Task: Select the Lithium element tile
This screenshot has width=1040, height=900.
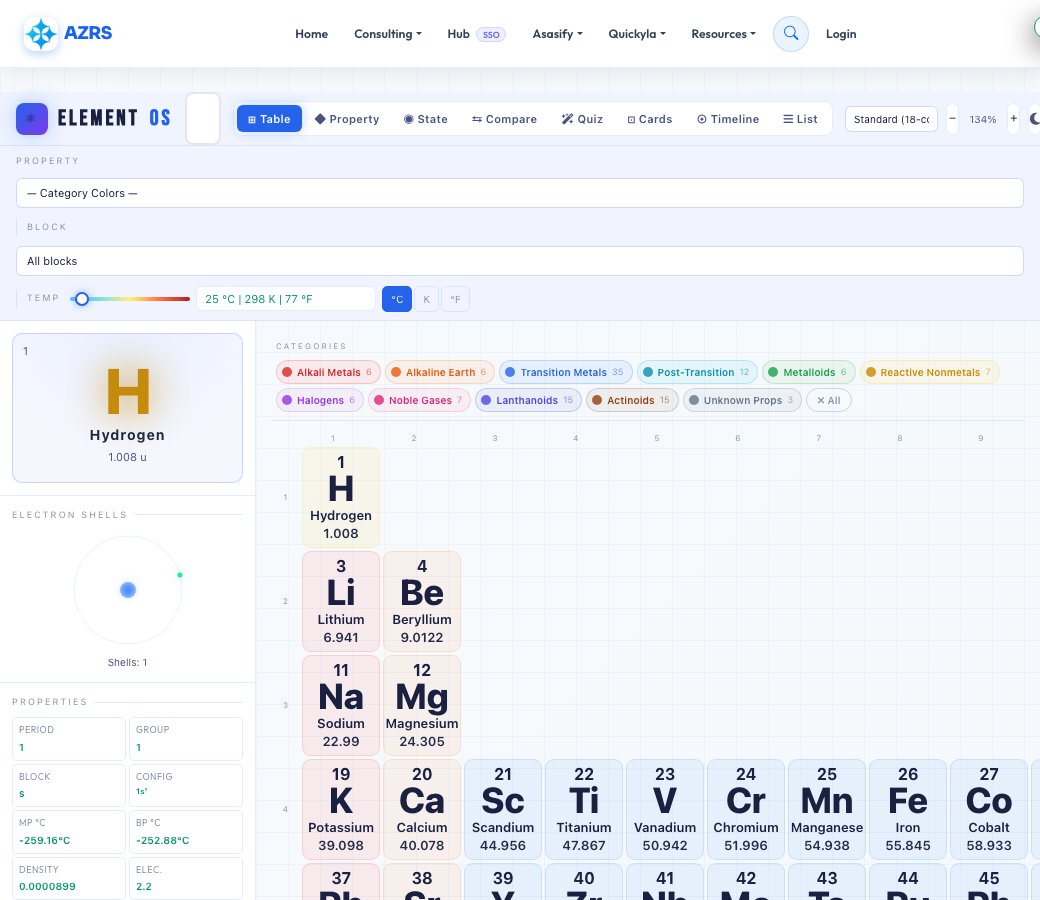Action: 341,602
